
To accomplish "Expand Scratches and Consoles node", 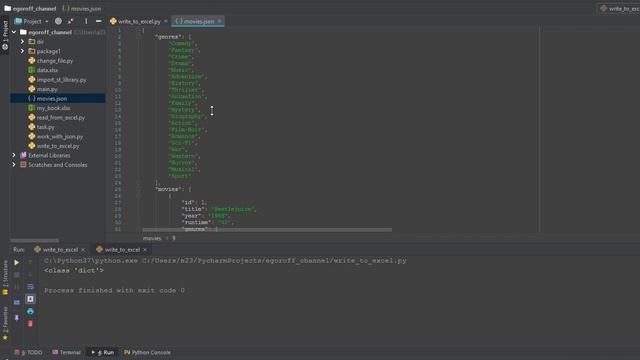I will point(14,165).
